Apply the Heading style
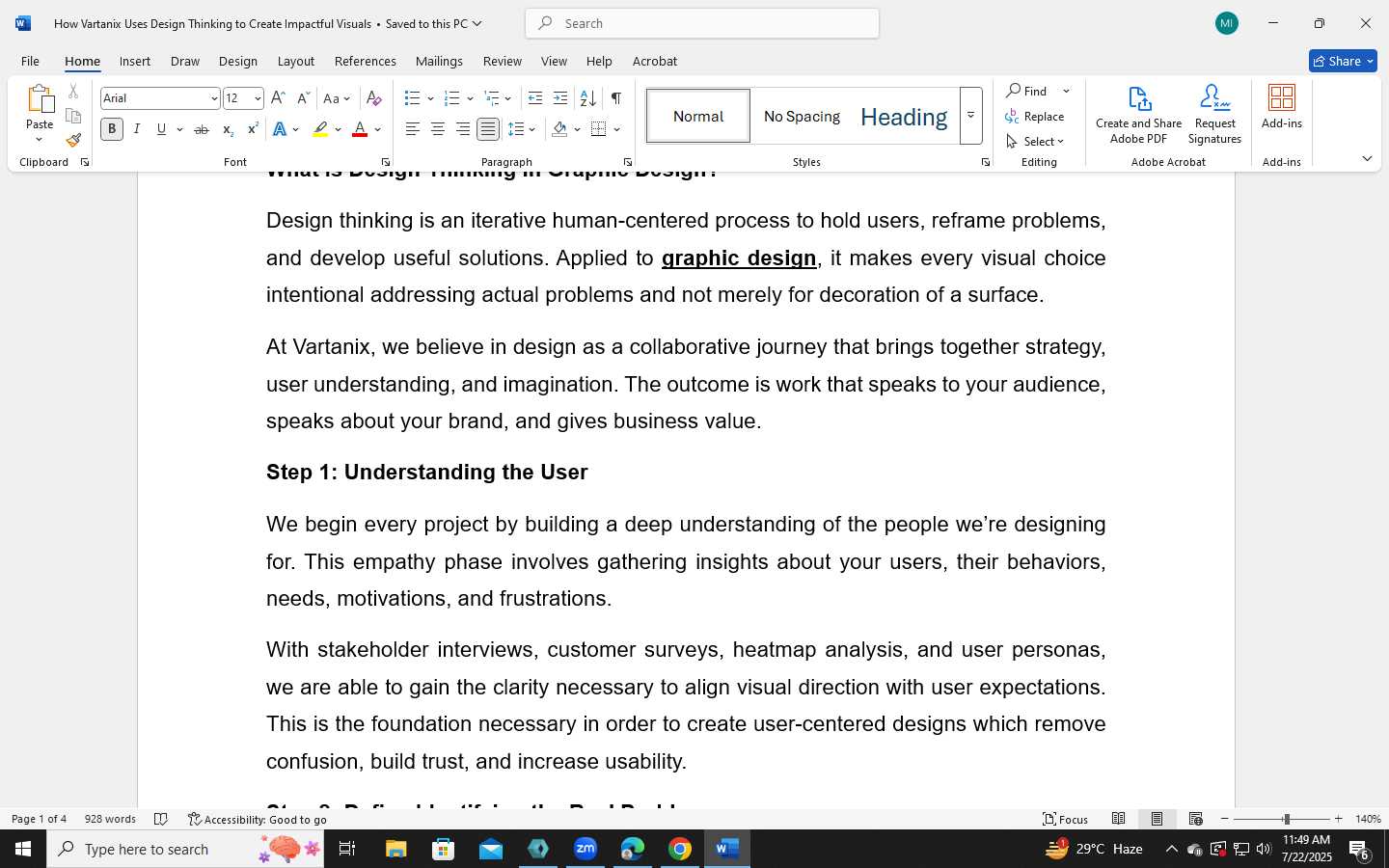This screenshot has height=868, width=1389. [x=904, y=117]
